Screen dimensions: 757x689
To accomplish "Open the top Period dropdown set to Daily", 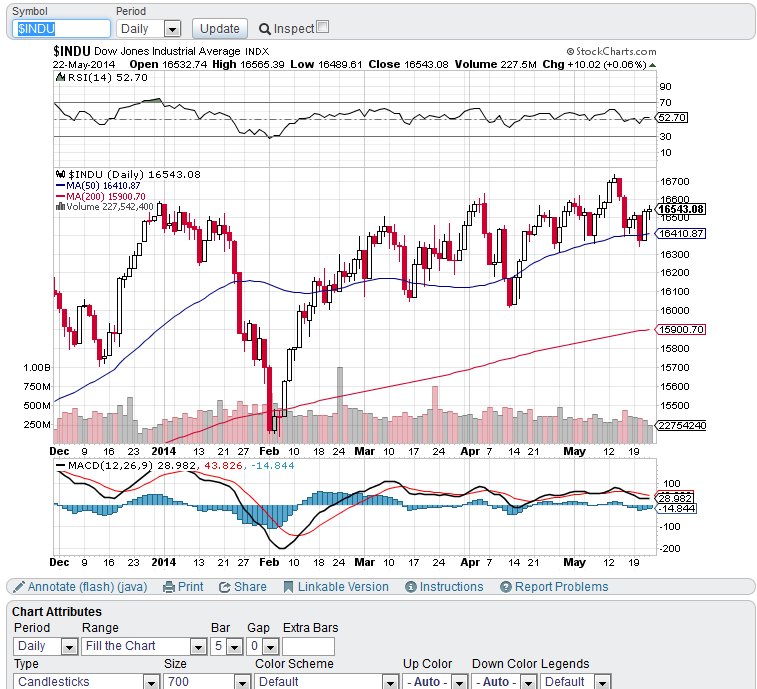I will (x=149, y=28).
